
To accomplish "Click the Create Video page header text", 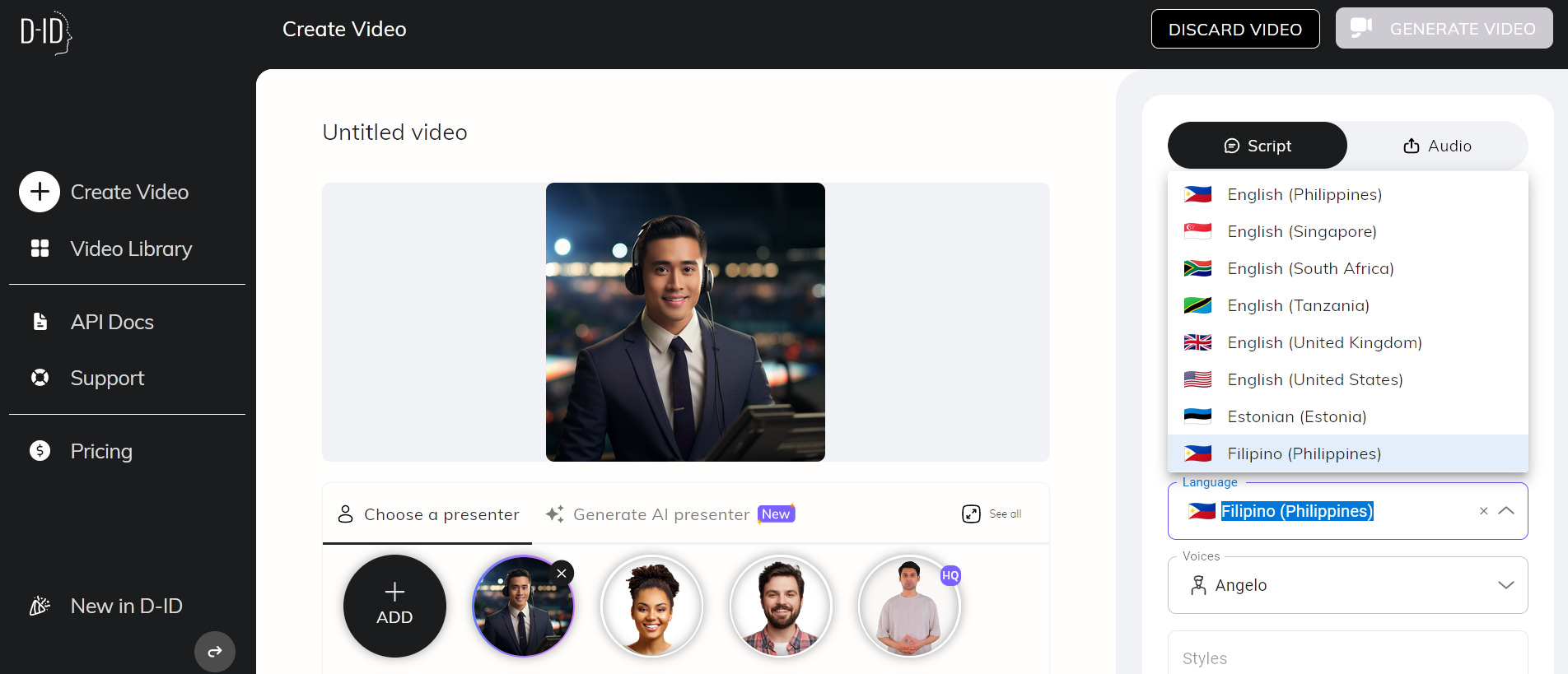I will (x=344, y=29).
